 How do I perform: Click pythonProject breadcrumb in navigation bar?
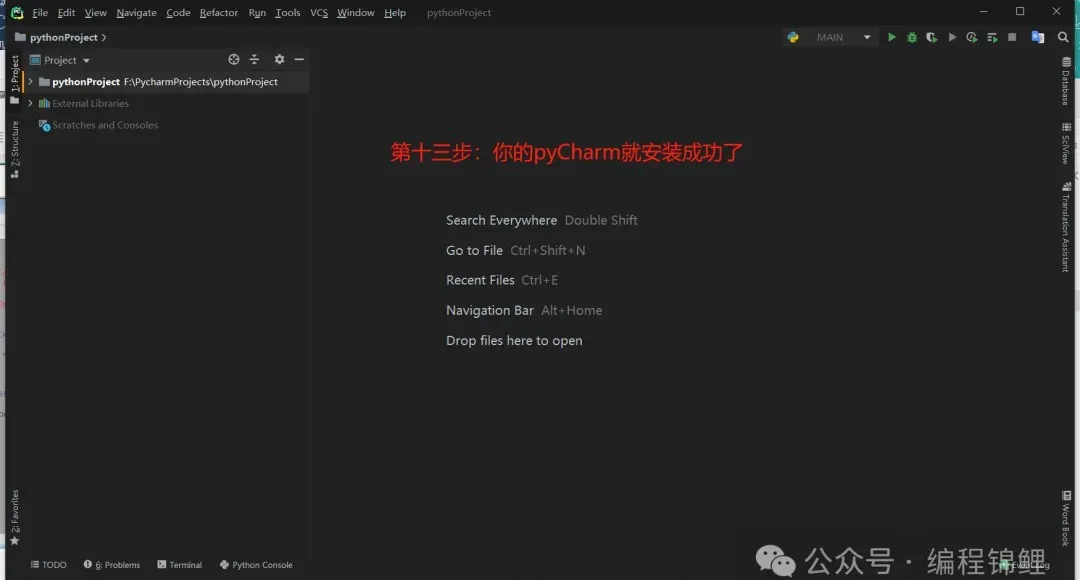tap(63, 37)
